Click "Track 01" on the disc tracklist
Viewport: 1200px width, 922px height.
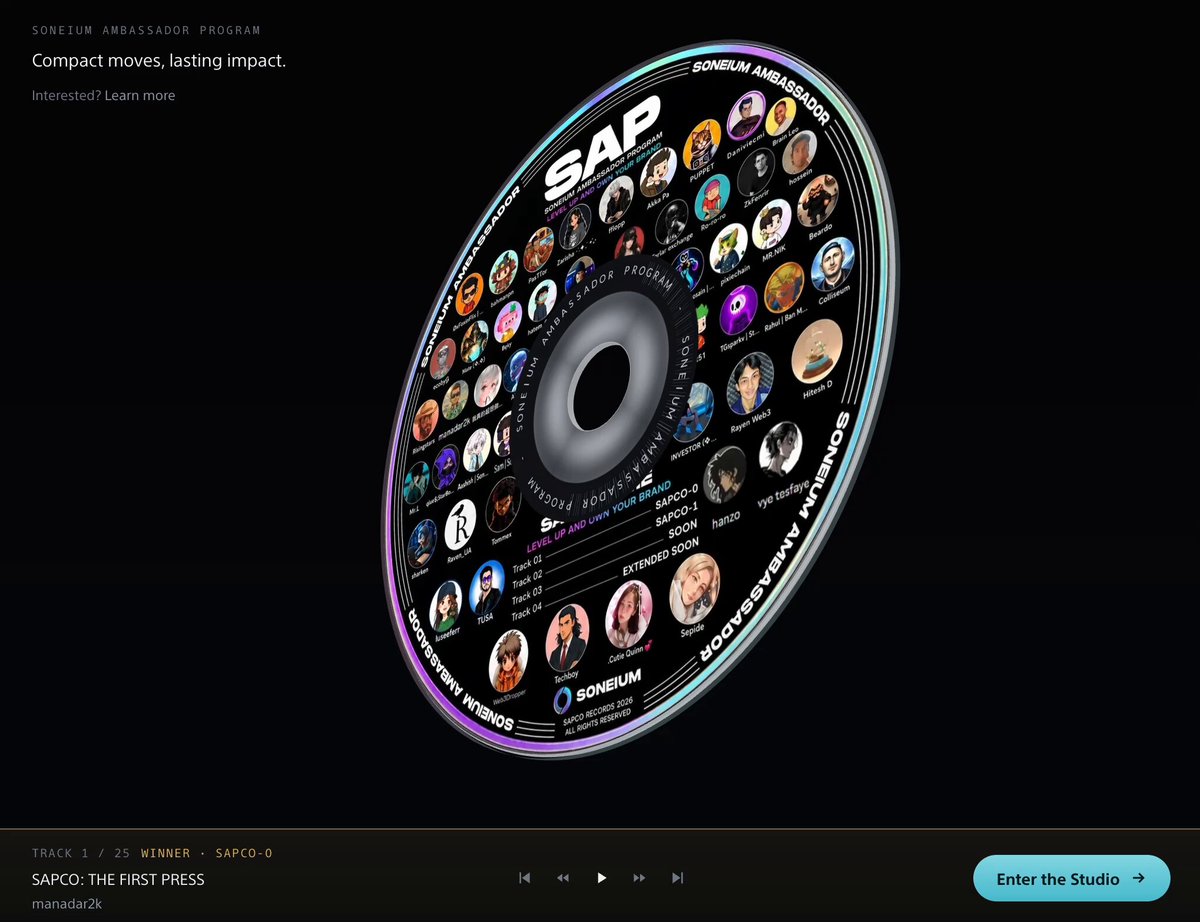[x=527, y=565]
